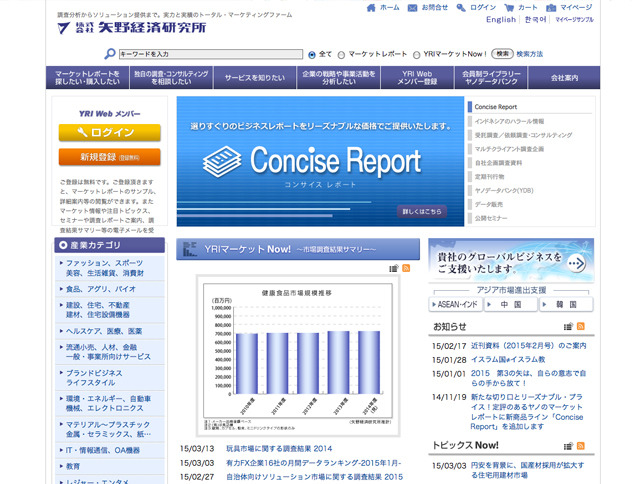Expand ヘルスケア、医療、医薬 category
The image size is (640, 484).
(x=110, y=331)
